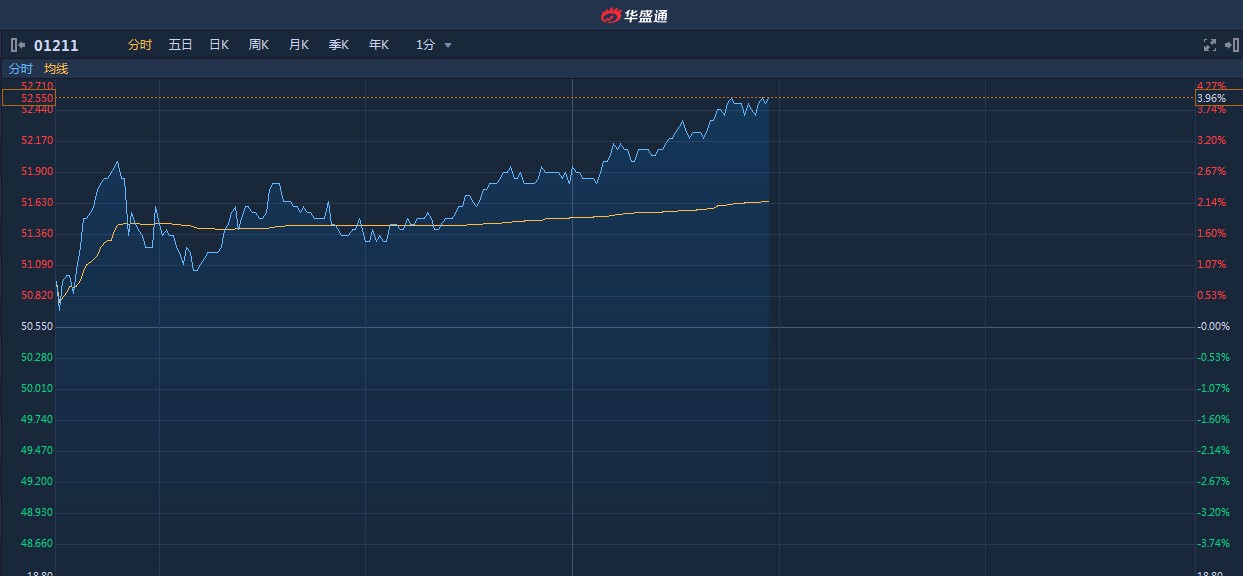Select the 周K chart view
The height and width of the screenshot is (576, 1243).
coord(258,45)
